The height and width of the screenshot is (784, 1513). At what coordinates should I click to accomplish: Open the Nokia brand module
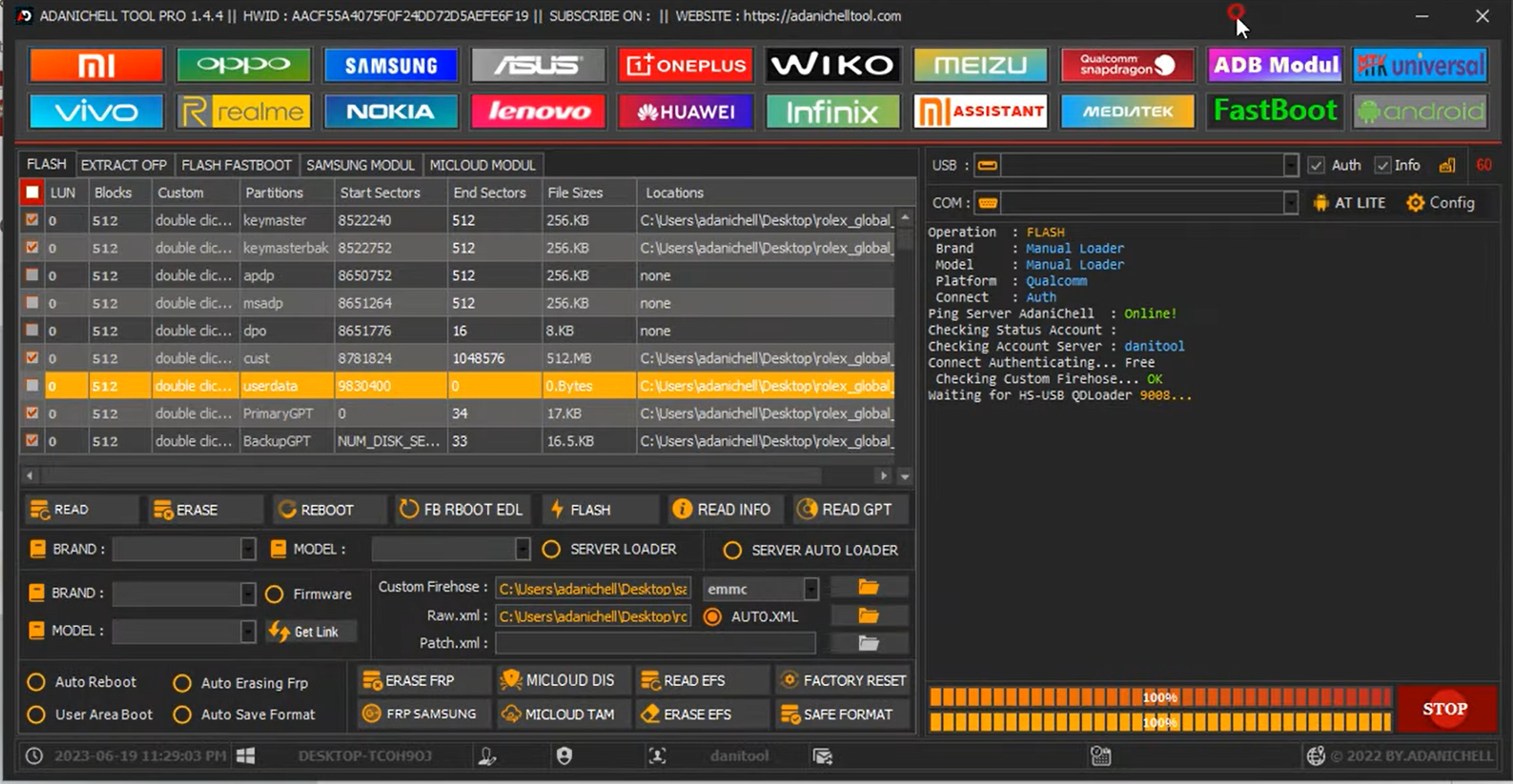point(391,111)
